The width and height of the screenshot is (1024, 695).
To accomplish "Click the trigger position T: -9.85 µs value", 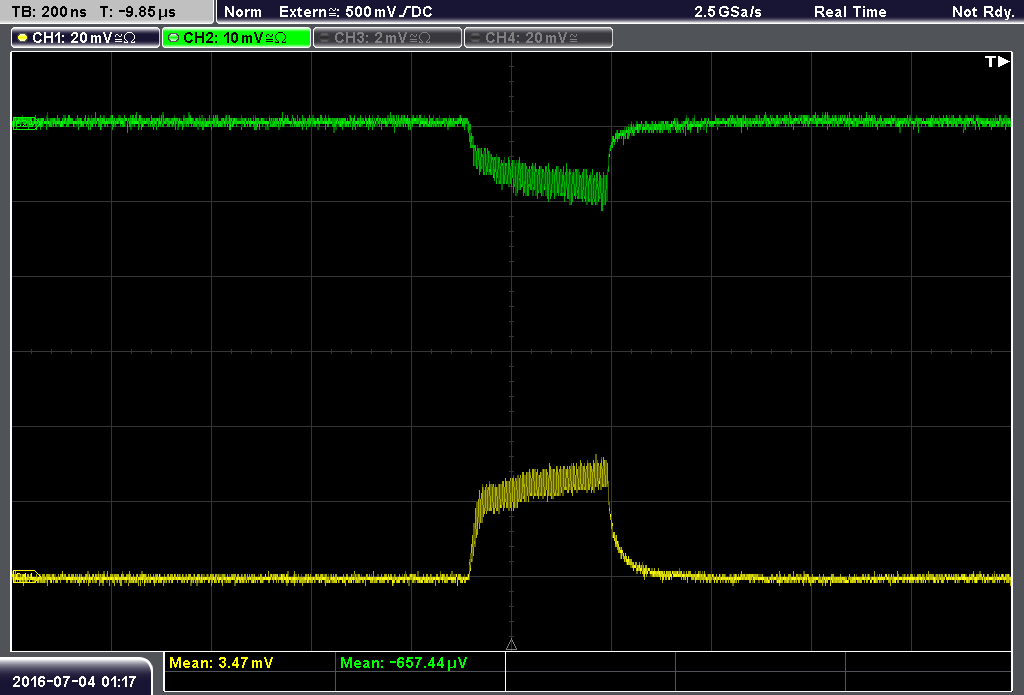I will (x=138, y=12).
